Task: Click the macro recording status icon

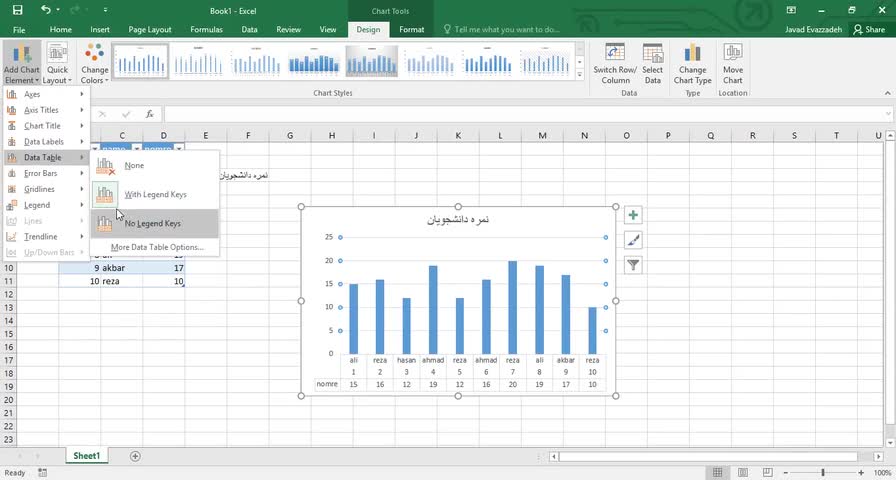Action: click(x=42, y=473)
